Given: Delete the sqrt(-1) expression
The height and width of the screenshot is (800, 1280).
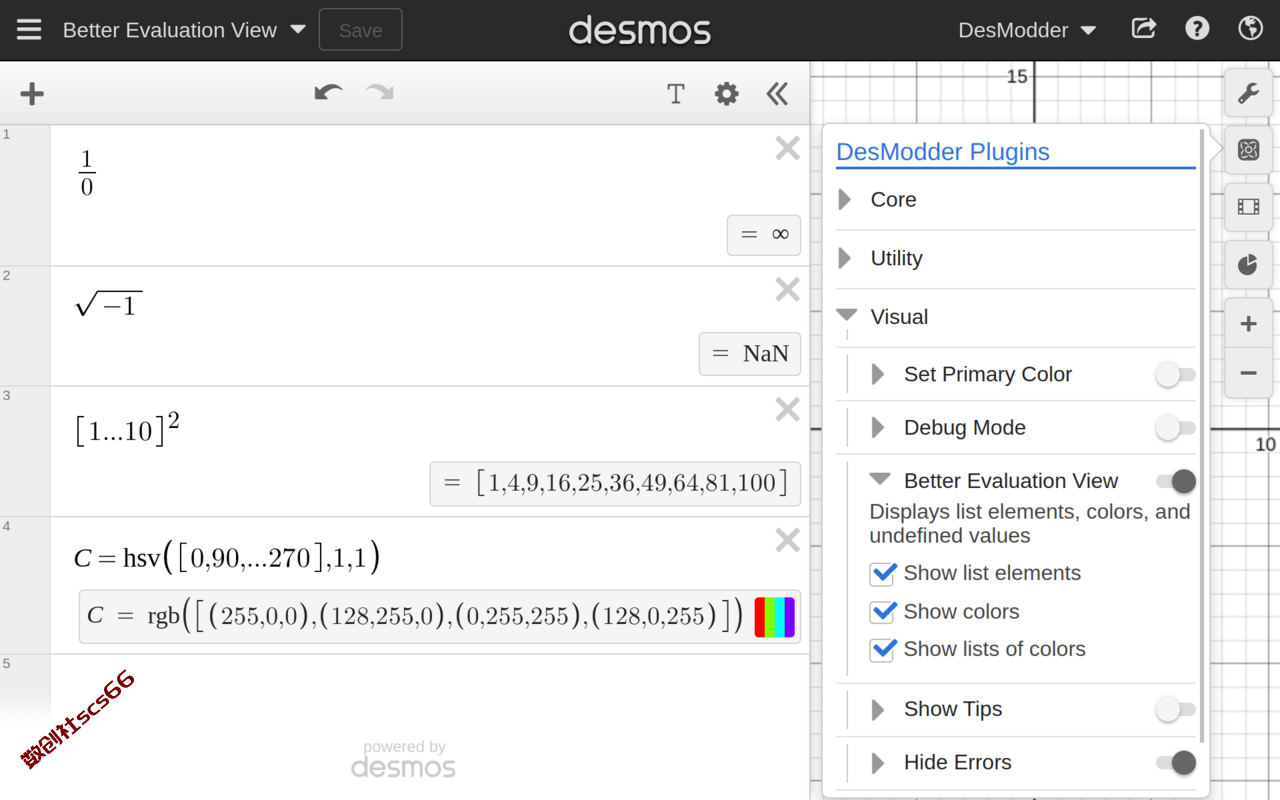Looking at the screenshot, I should click(x=787, y=289).
